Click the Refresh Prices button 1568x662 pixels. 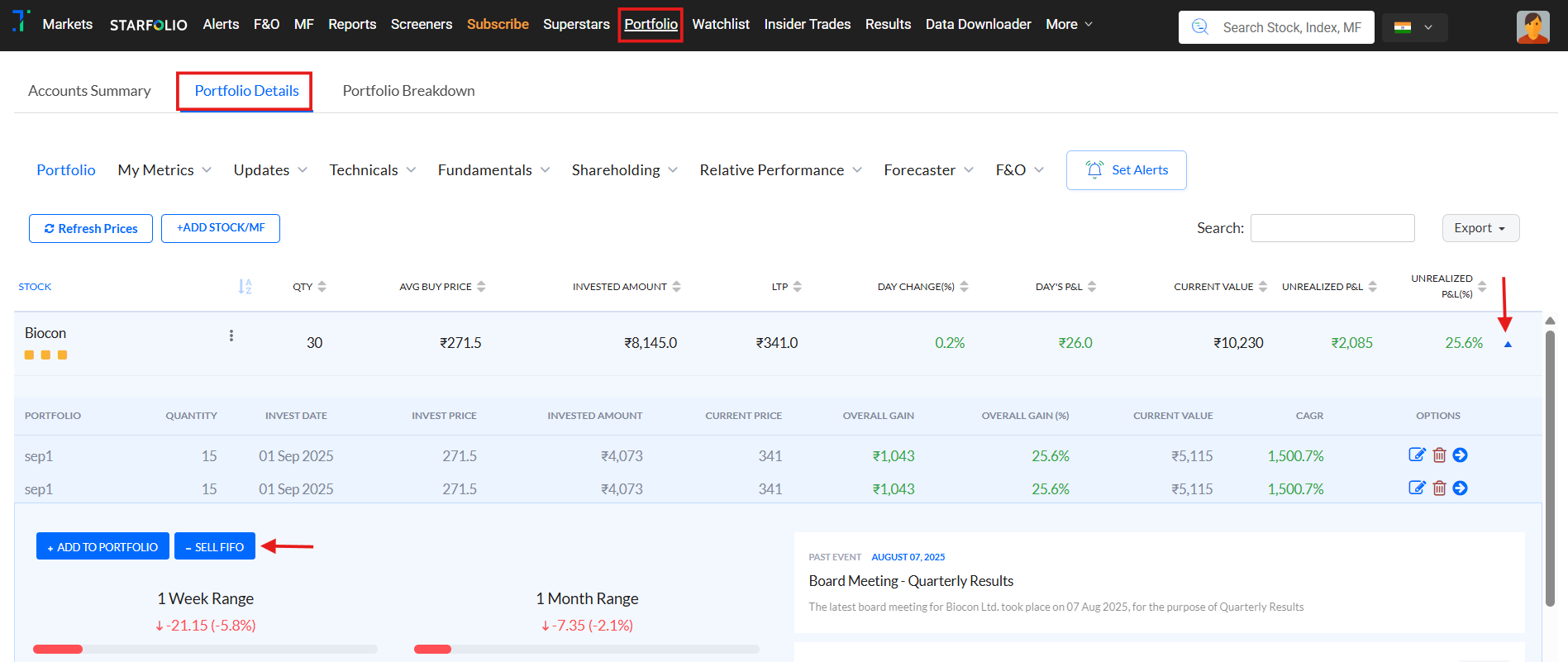point(91,228)
